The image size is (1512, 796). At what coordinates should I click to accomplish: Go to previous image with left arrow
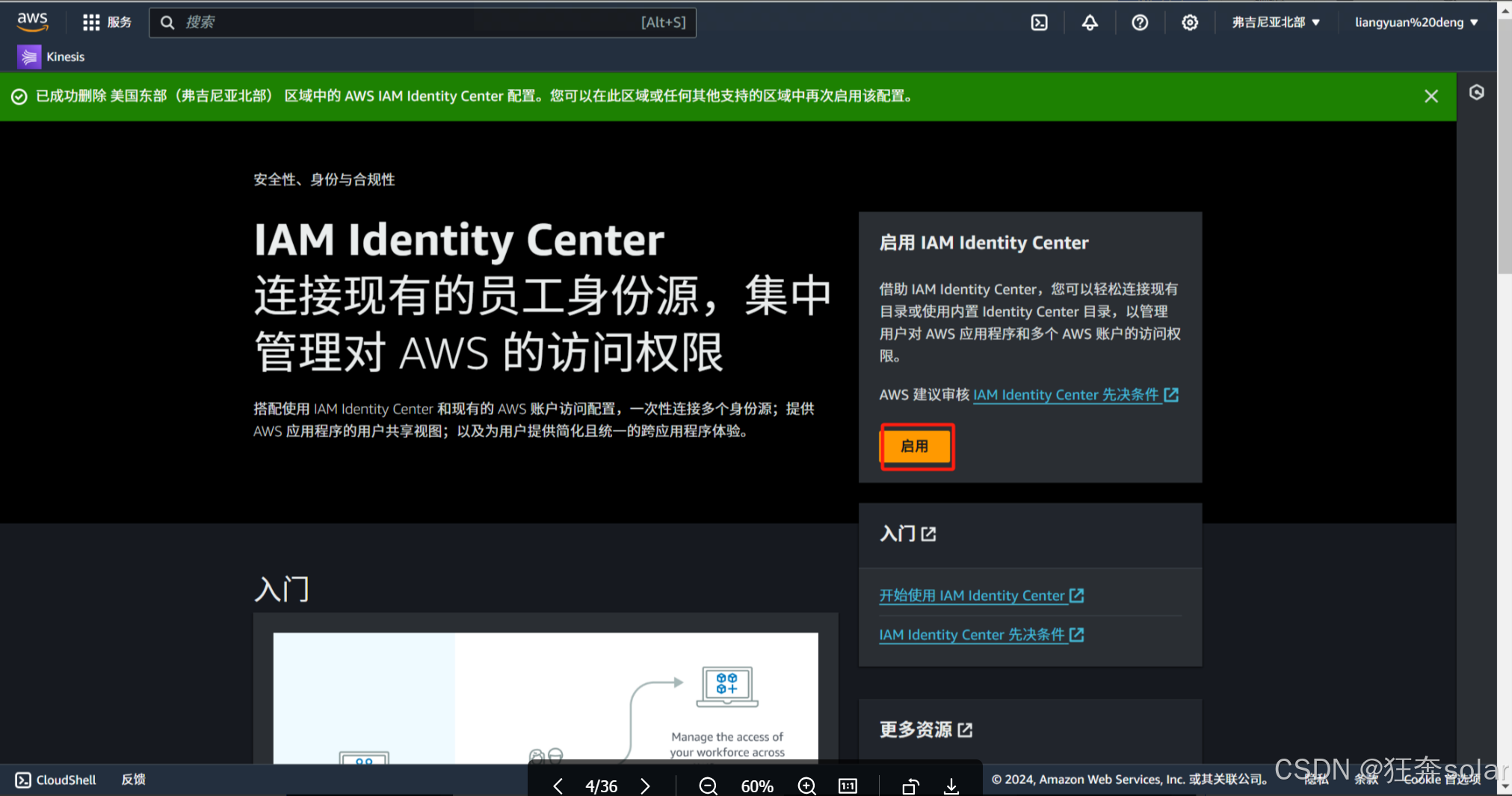tap(558, 786)
